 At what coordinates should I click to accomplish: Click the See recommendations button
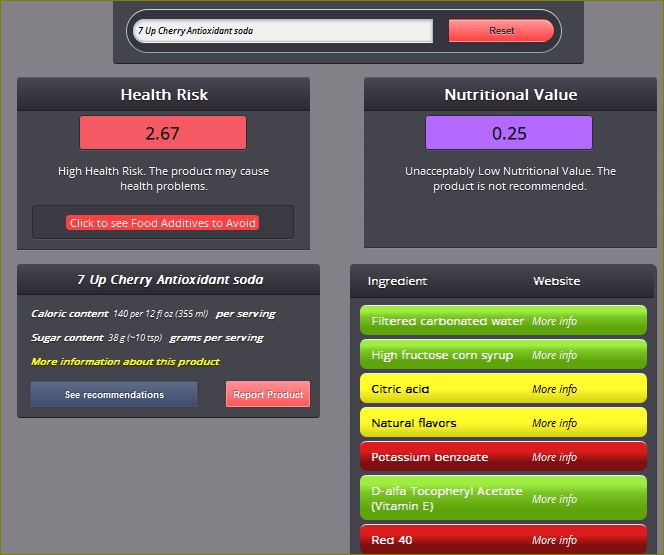pos(114,395)
